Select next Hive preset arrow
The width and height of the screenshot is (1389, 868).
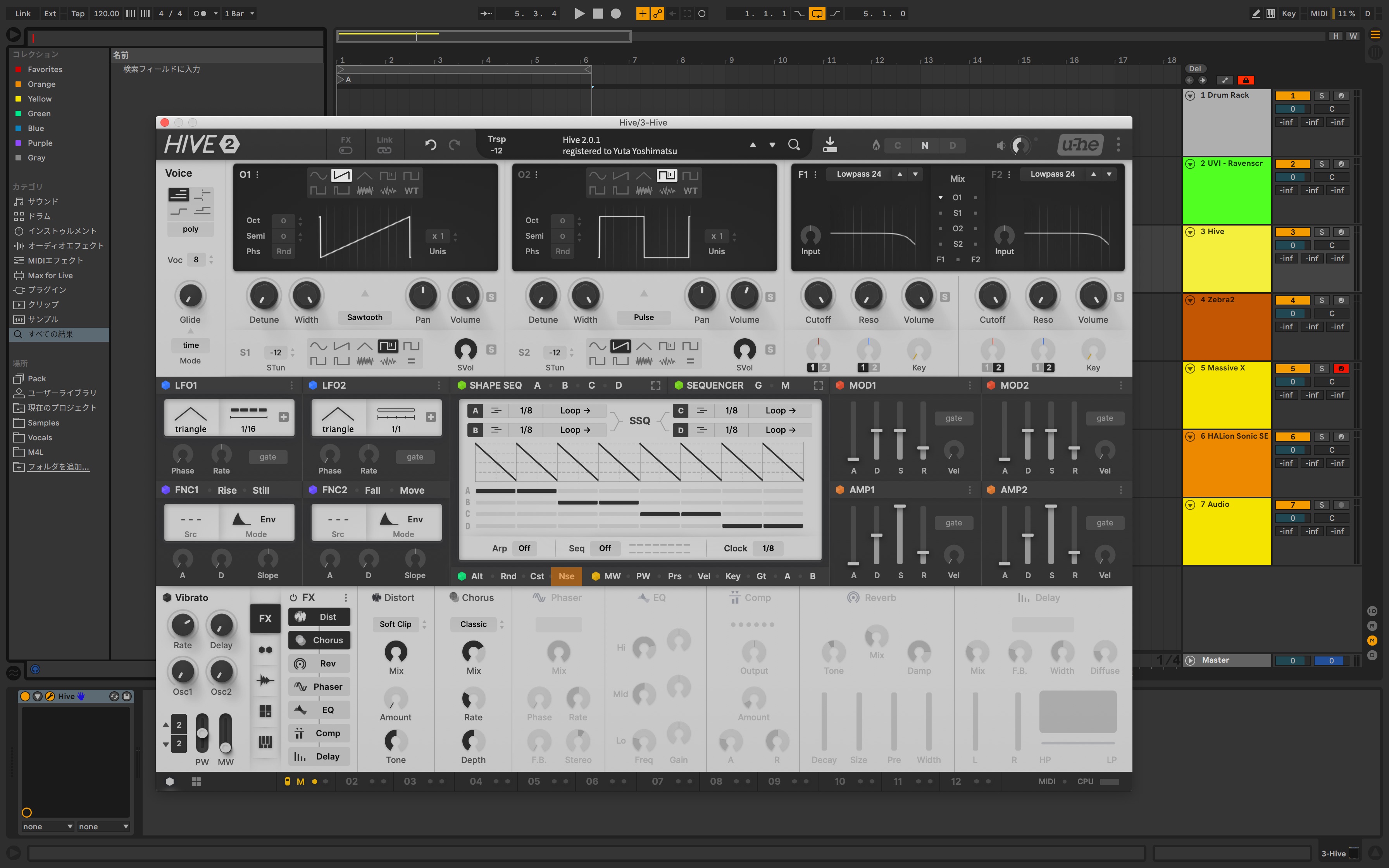(772, 145)
